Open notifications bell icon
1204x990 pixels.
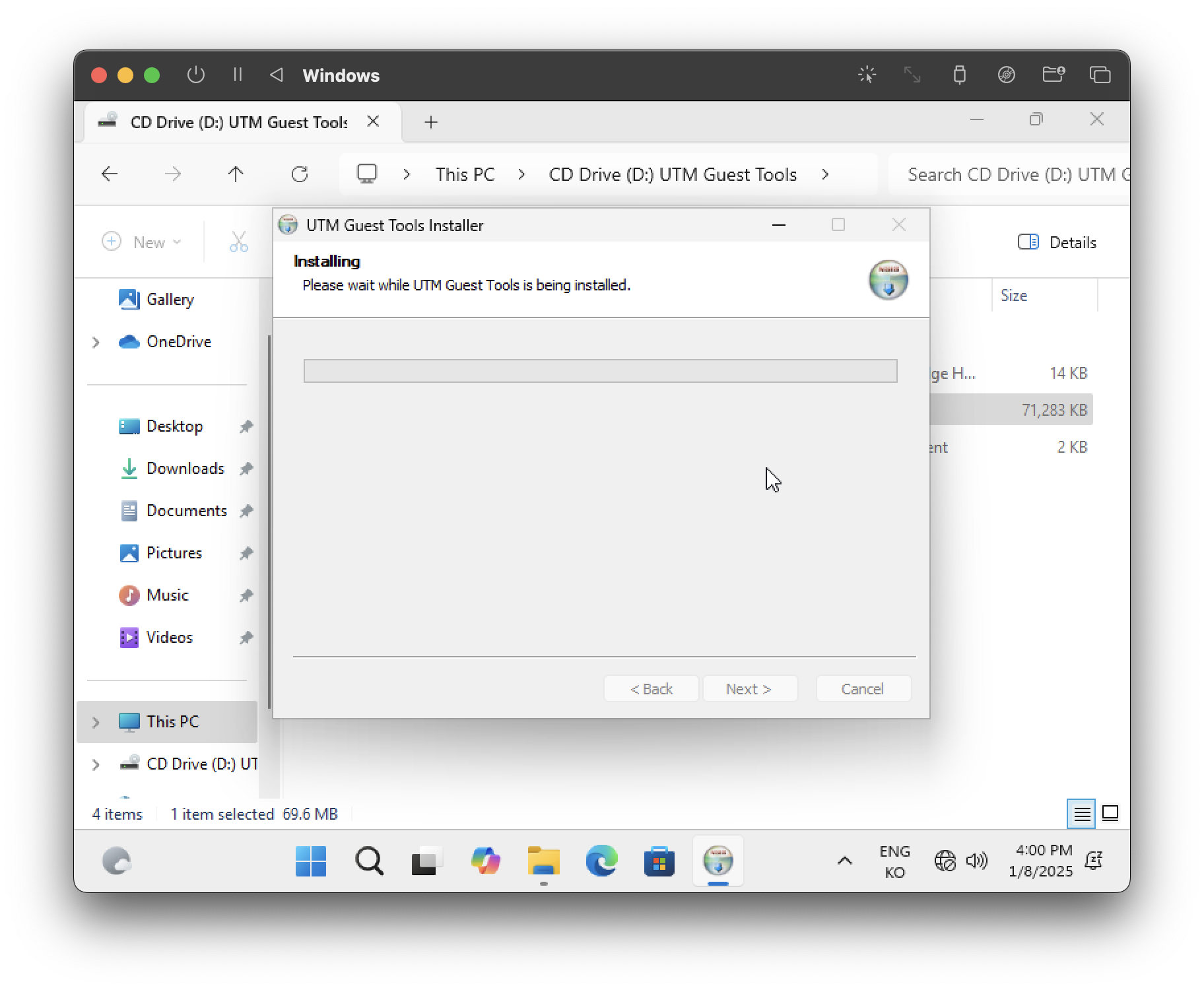click(1094, 861)
